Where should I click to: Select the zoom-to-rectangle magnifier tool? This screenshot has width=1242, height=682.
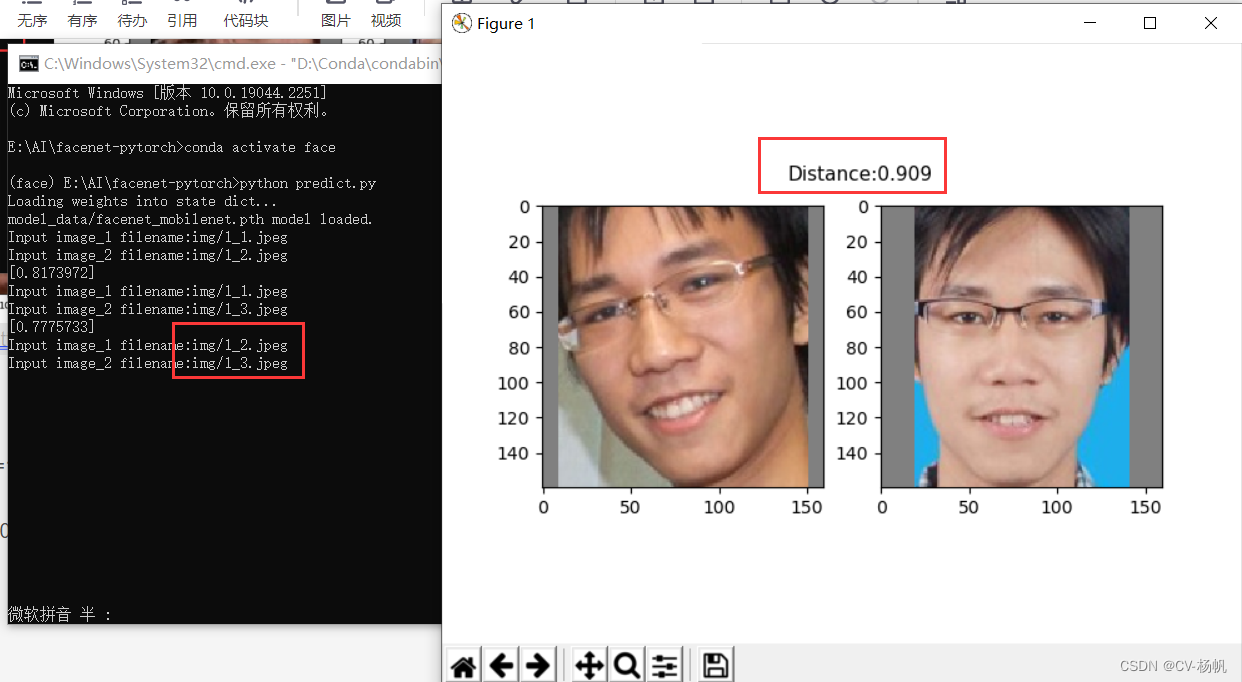click(x=627, y=665)
